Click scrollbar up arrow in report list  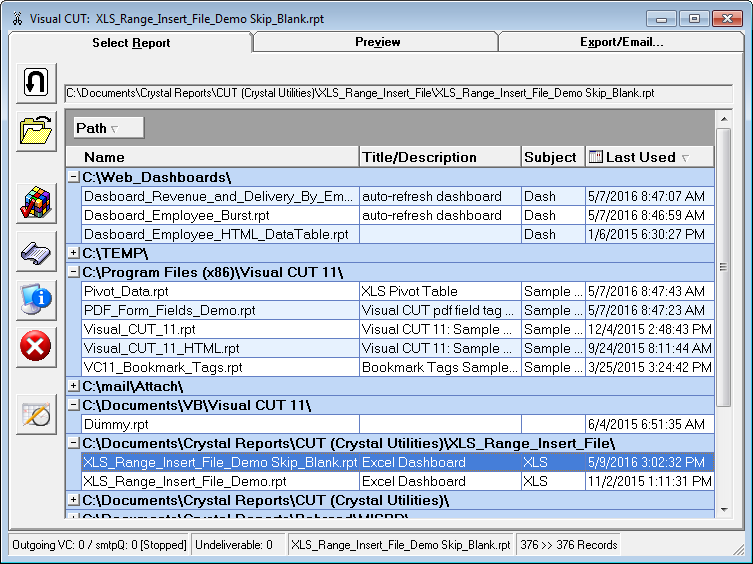tap(724, 119)
